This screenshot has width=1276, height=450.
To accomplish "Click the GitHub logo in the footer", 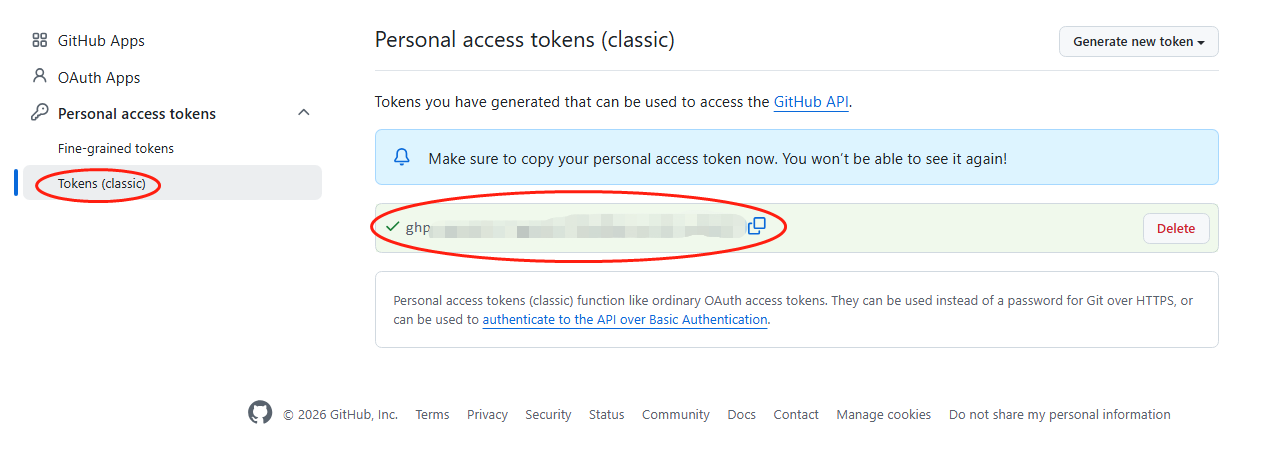I will point(260,413).
